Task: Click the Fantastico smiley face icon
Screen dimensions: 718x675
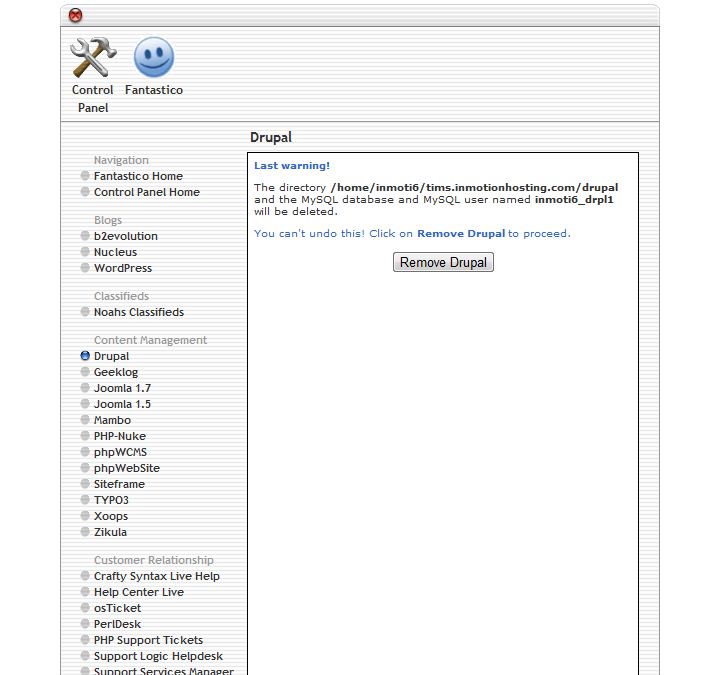Action: pyautogui.click(x=154, y=57)
